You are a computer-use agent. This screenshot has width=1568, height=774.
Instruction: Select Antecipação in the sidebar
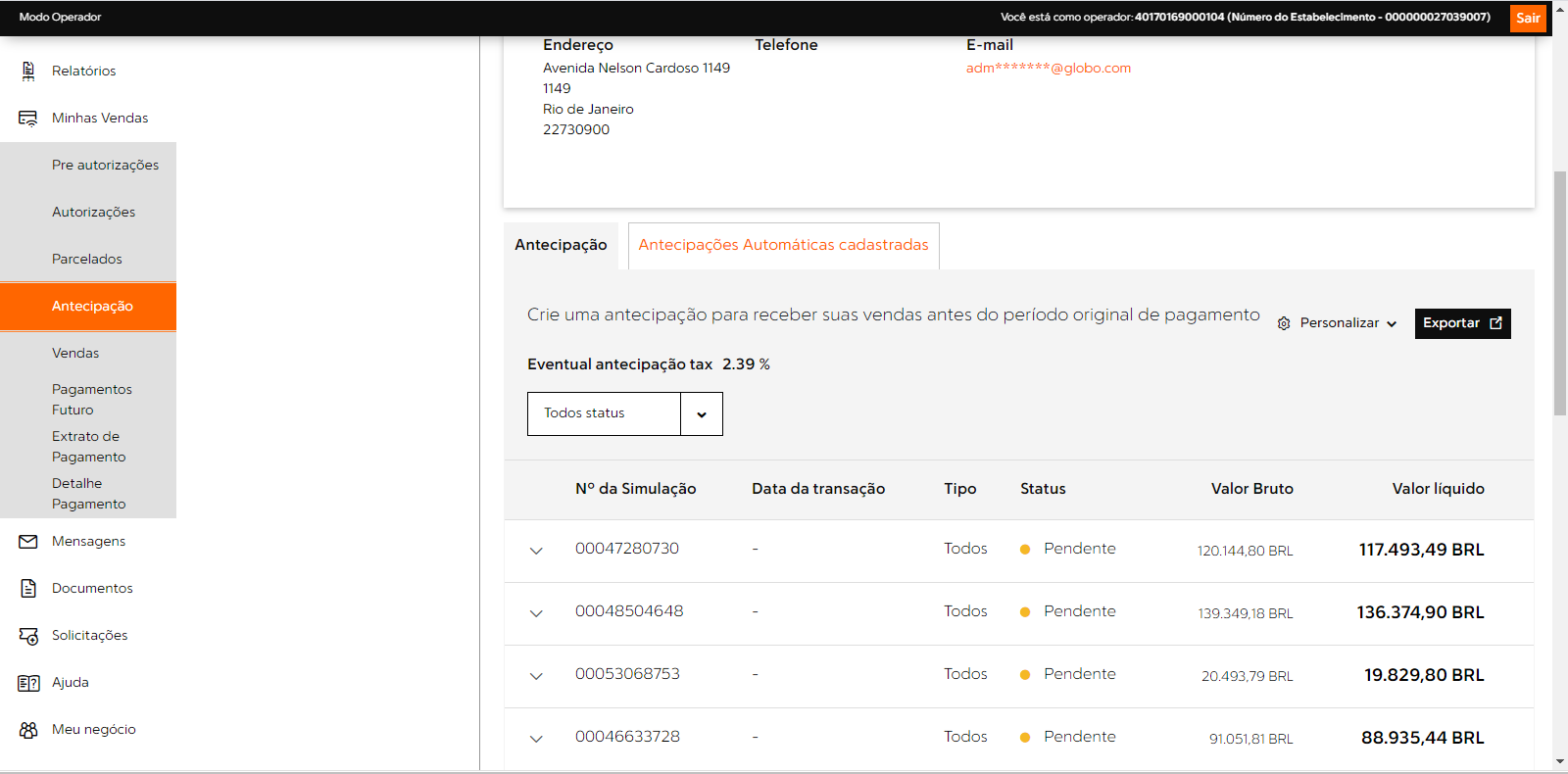point(88,306)
